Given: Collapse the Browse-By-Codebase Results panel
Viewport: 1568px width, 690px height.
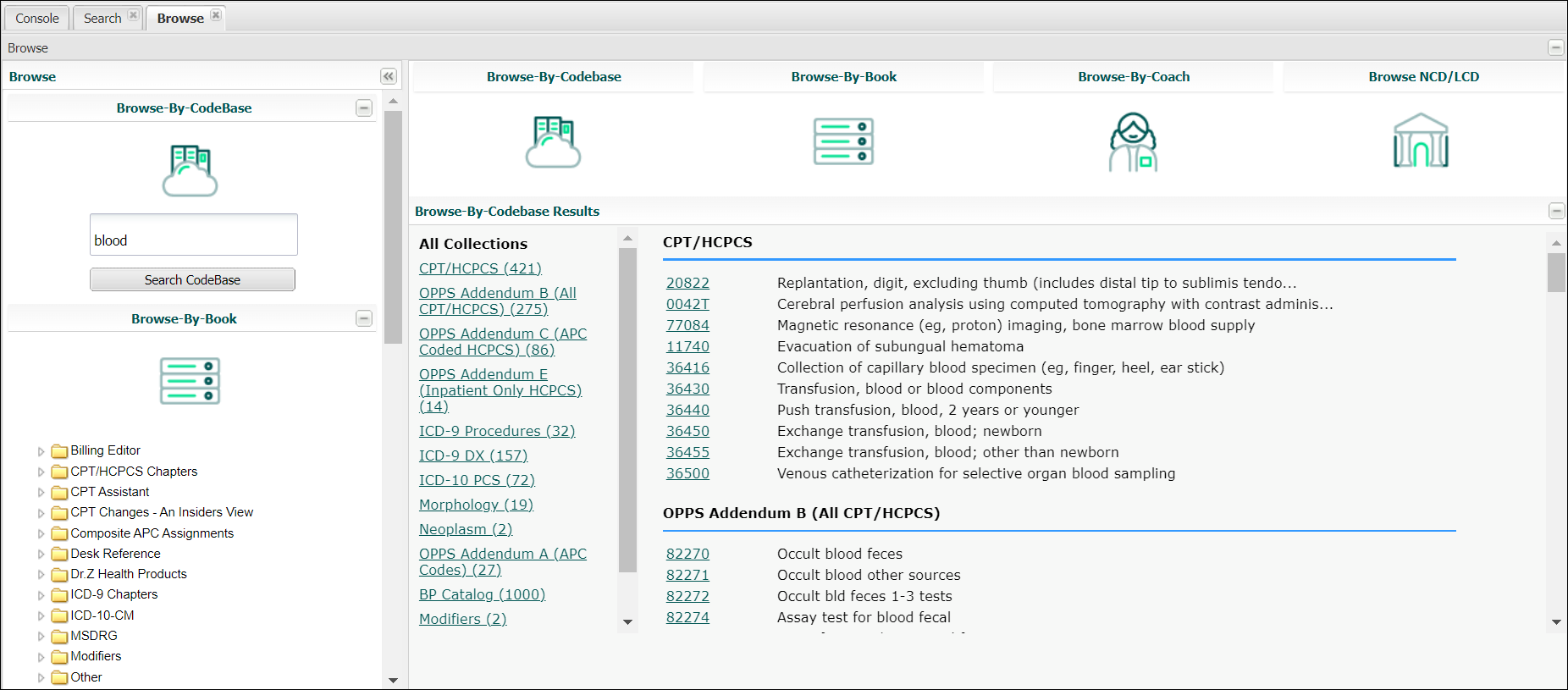Looking at the screenshot, I should point(1556,211).
